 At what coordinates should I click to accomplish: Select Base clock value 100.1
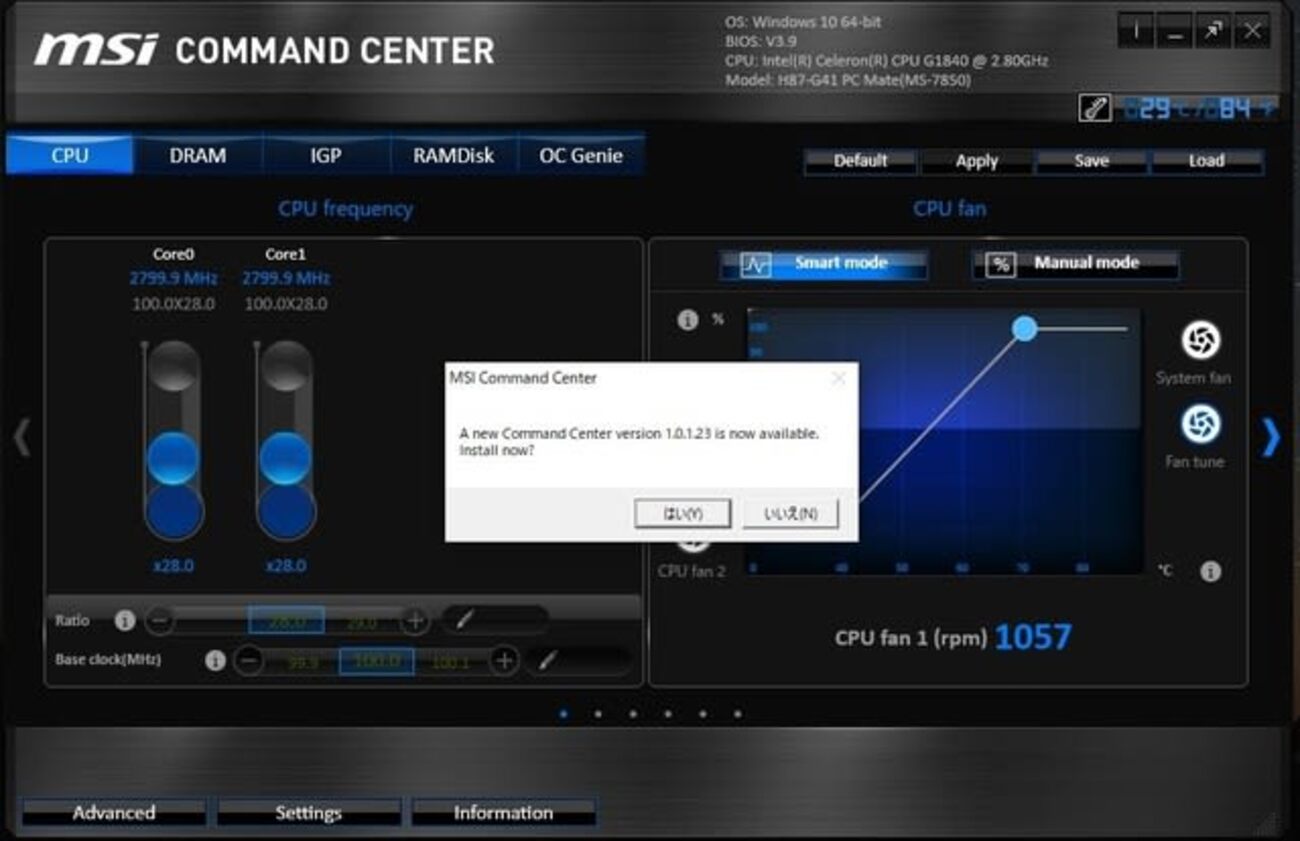pyautogui.click(x=451, y=662)
